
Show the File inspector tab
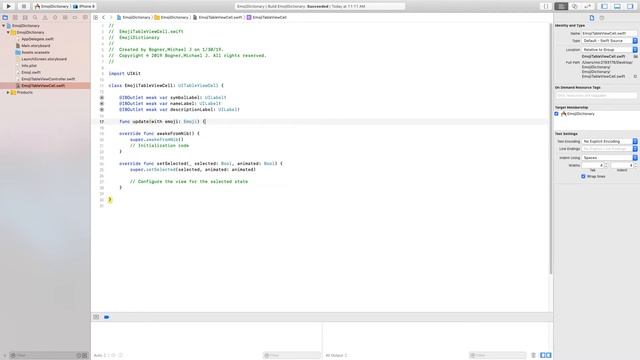tap(592, 18)
